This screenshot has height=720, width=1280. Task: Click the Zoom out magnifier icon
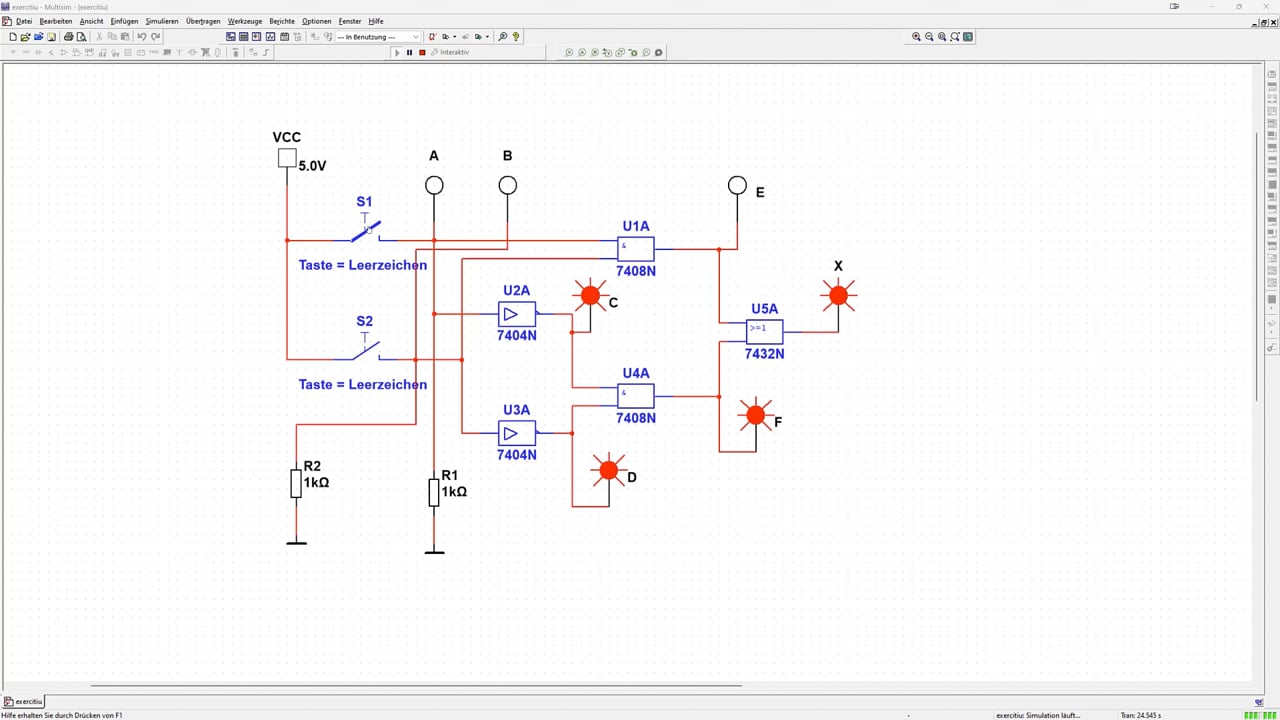tap(929, 37)
